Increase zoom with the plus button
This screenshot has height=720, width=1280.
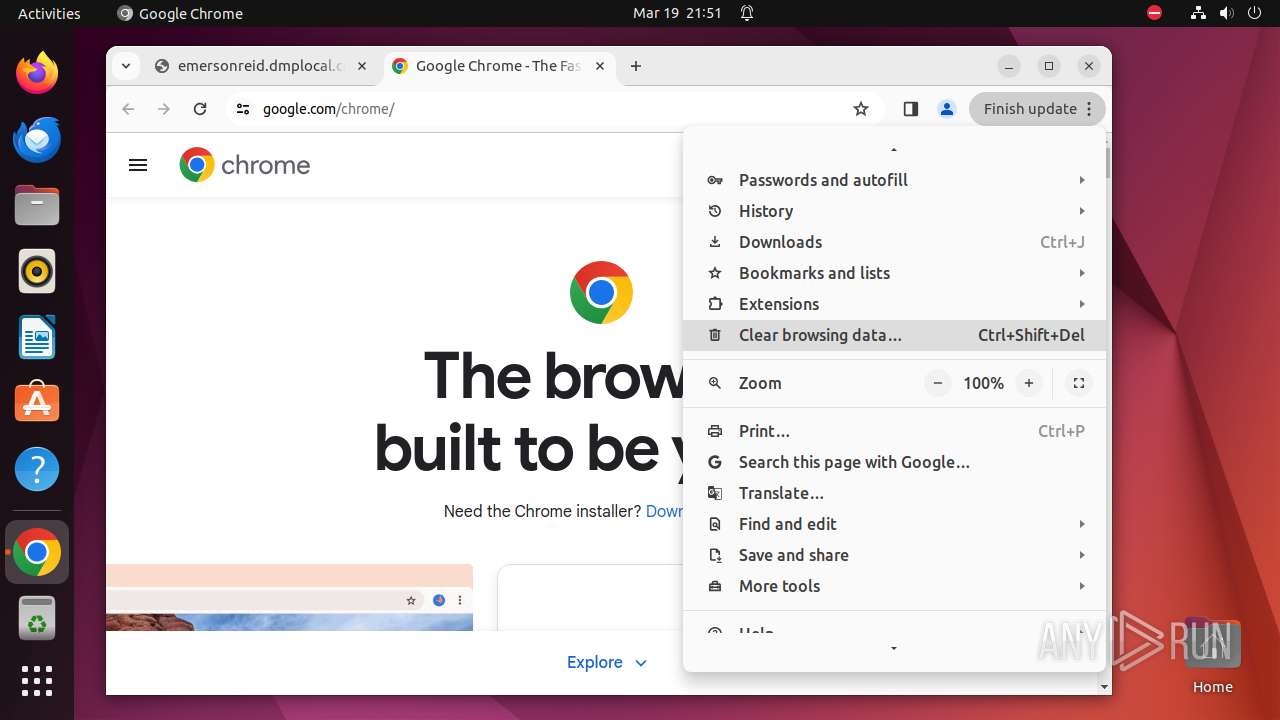1029,383
